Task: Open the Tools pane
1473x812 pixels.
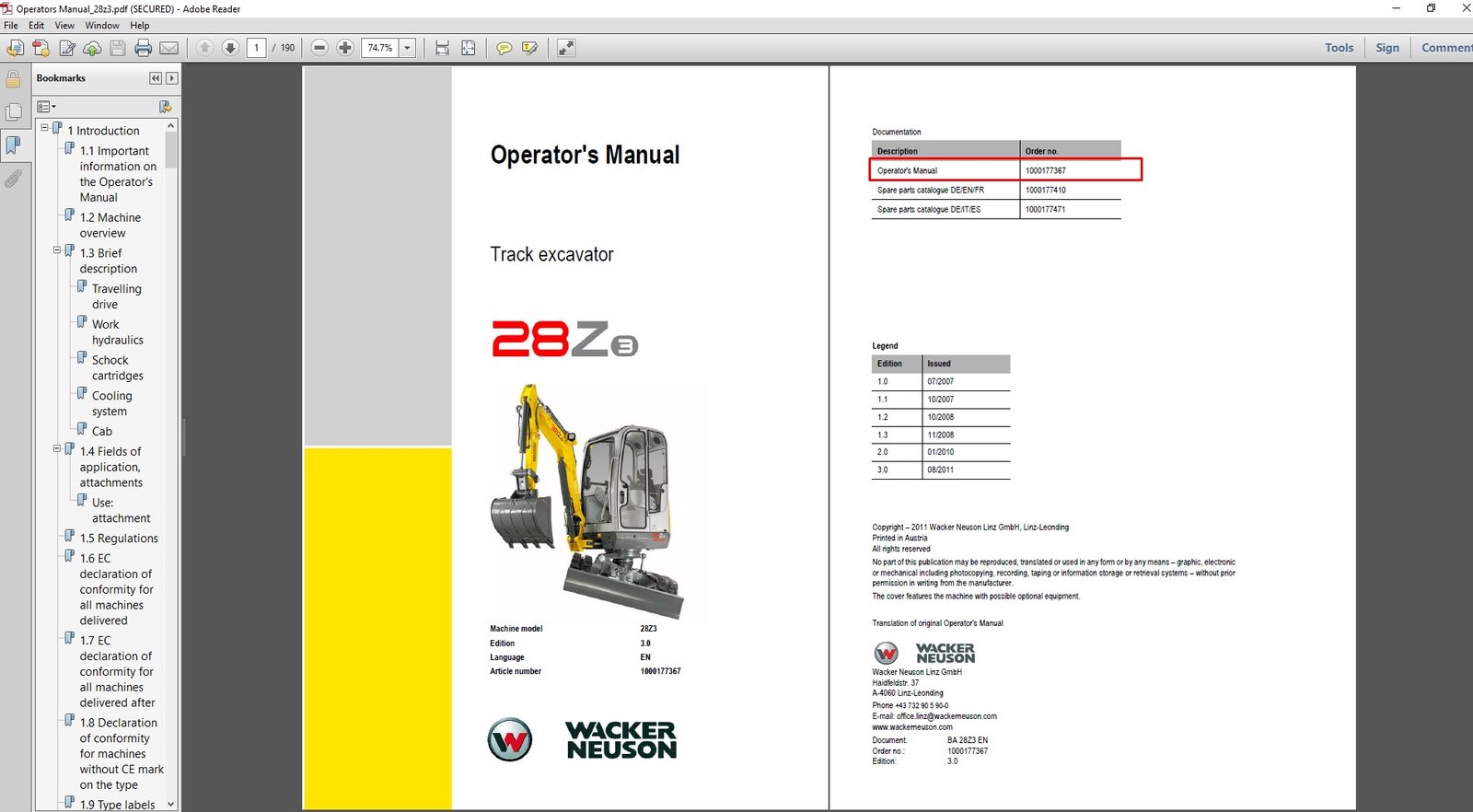Action: (x=1339, y=48)
